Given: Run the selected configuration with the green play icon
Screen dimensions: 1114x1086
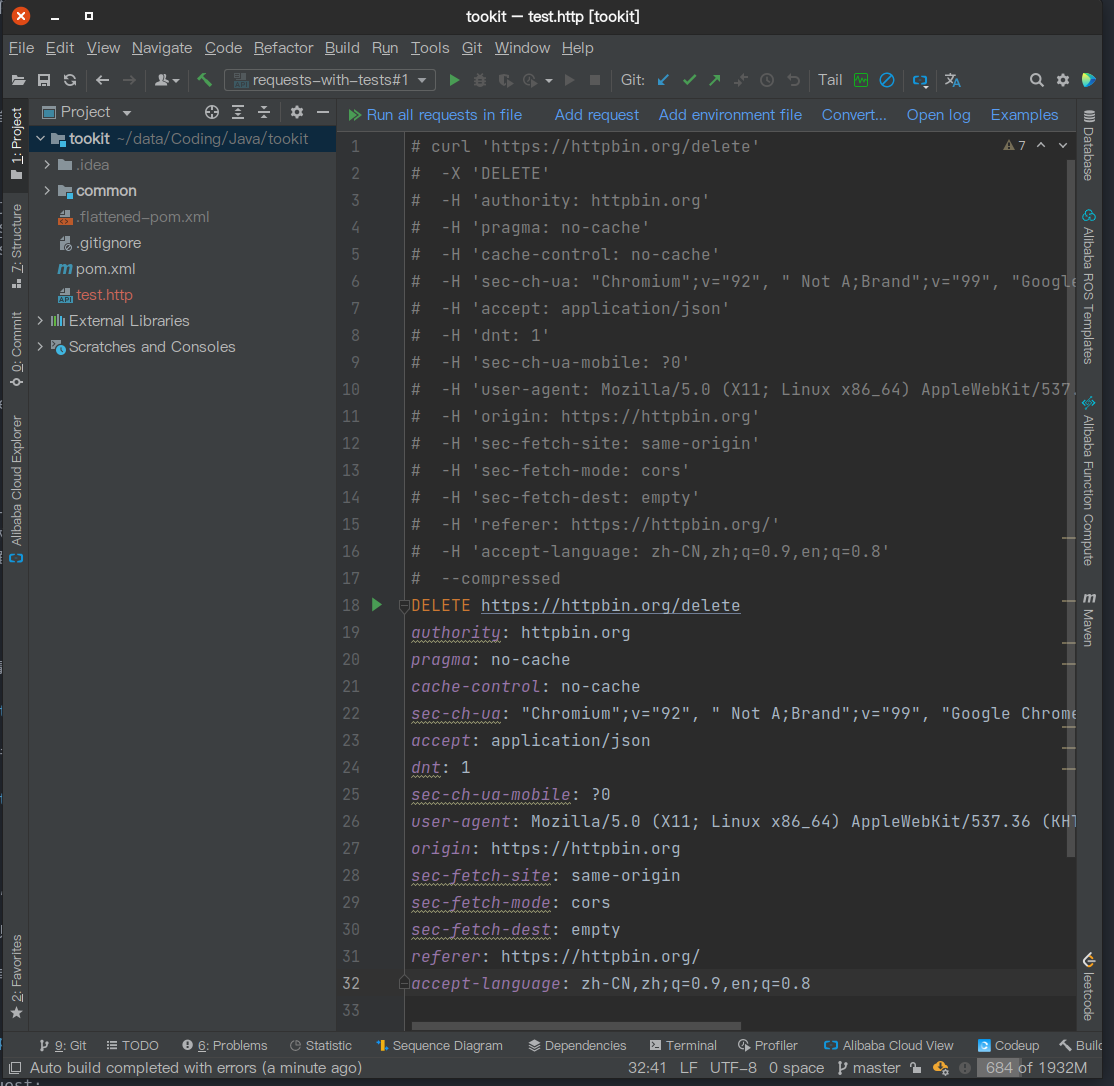Looking at the screenshot, I should [454, 80].
